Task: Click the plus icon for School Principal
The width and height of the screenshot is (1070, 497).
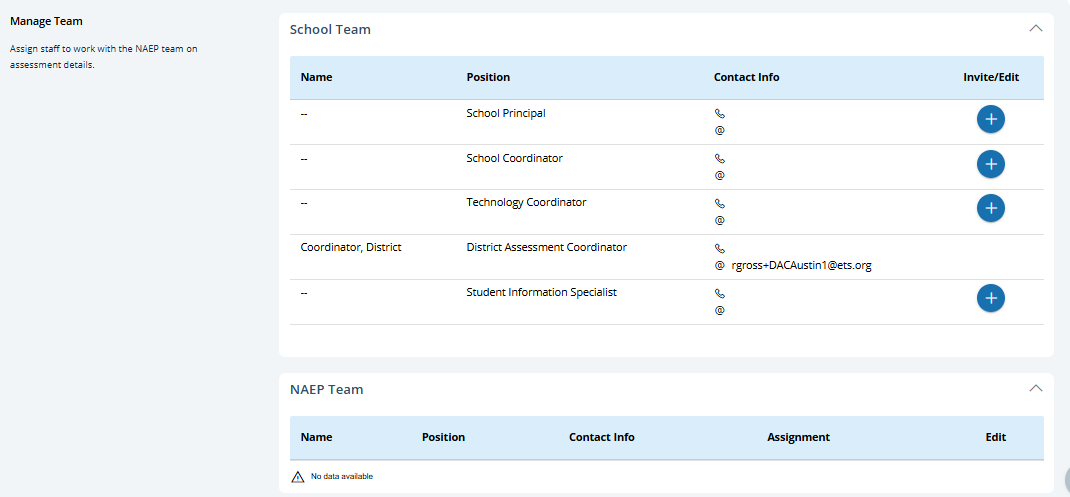Action: click(x=990, y=119)
